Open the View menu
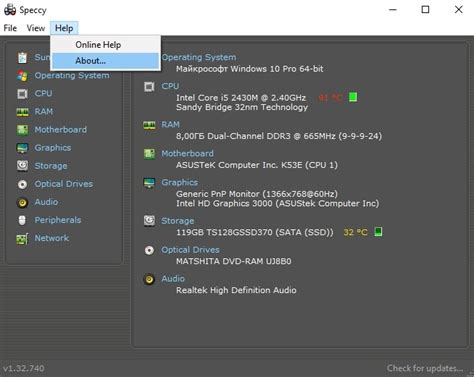474x377 pixels. coord(36,28)
